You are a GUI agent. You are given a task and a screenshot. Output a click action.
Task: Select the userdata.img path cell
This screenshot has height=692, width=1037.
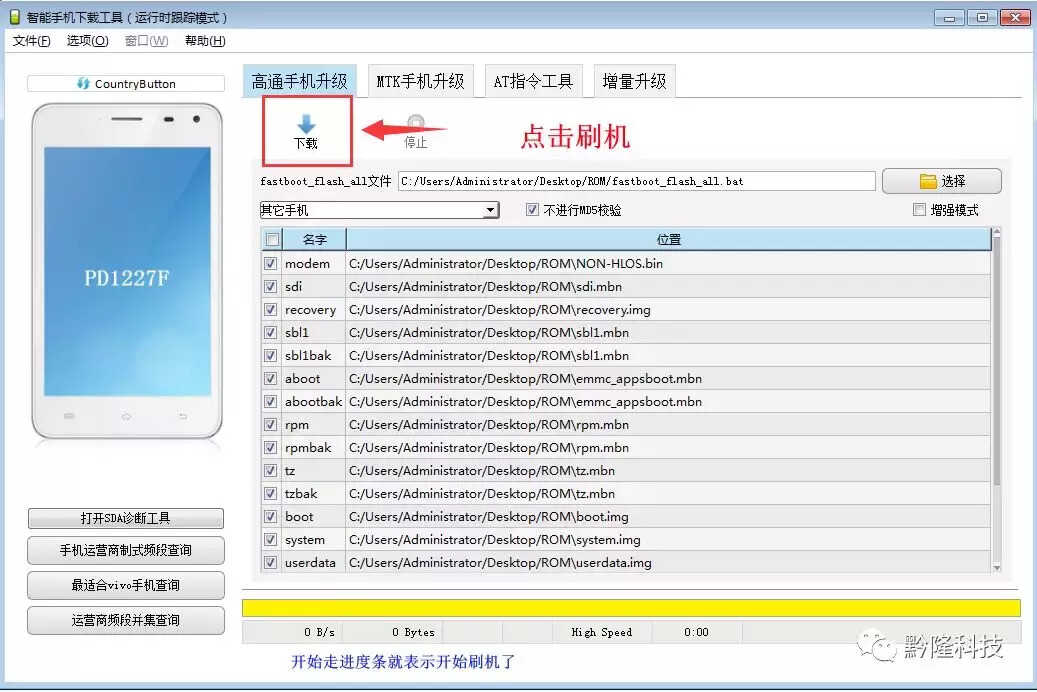pyautogui.click(x=669, y=562)
